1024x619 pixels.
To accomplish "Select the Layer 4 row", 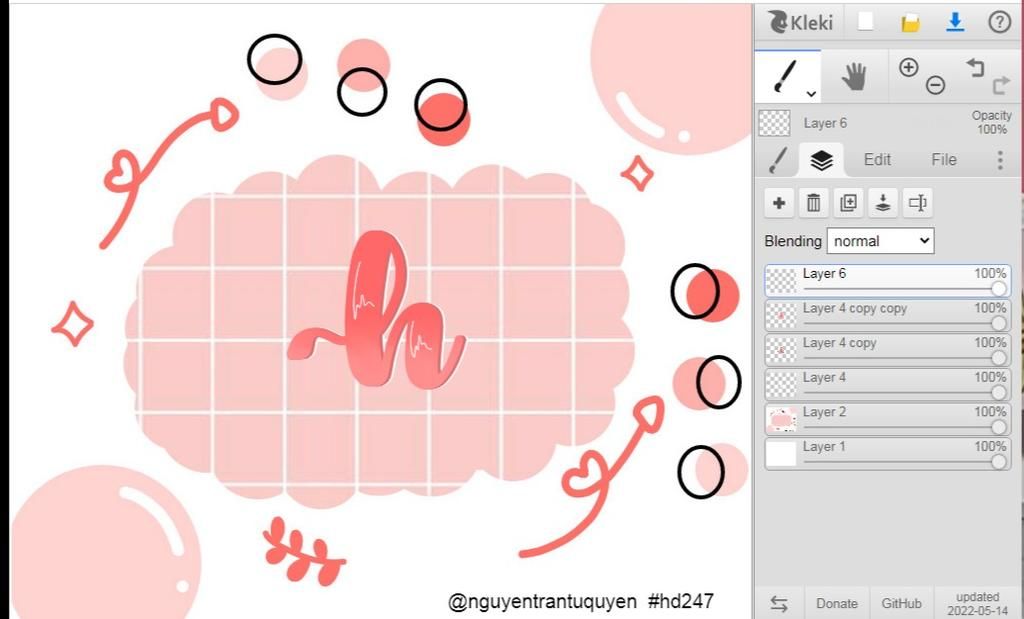I will click(888, 385).
